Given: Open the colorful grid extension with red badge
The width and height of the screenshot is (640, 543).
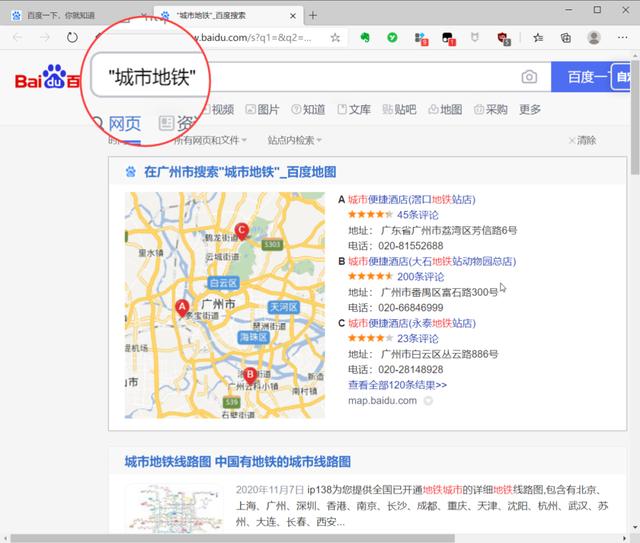Looking at the screenshot, I should click(x=421, y=39).
